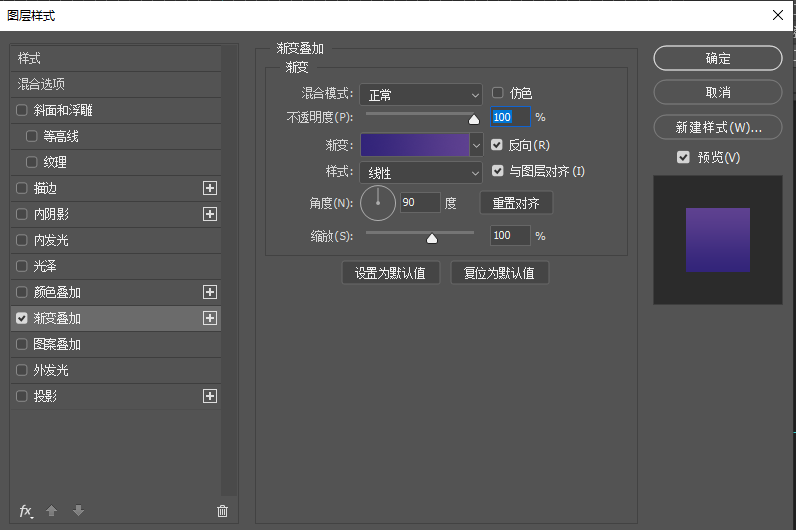This screenshot has width=796, height=530.
Task: Click the 缩放 value field showing 100
Action: pos(510,236)
